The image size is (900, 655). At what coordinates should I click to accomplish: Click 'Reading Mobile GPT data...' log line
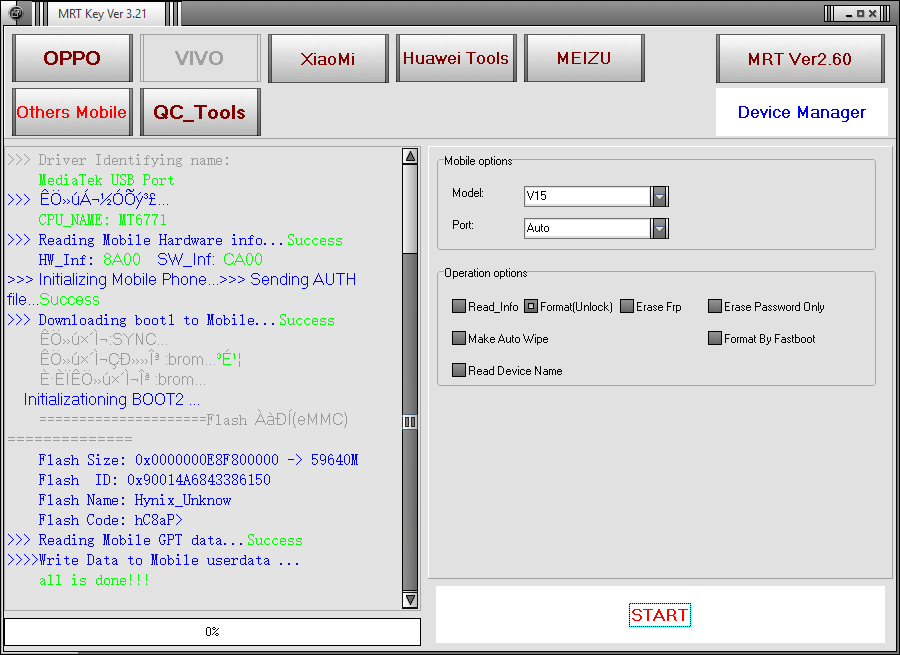pos(141,540)
